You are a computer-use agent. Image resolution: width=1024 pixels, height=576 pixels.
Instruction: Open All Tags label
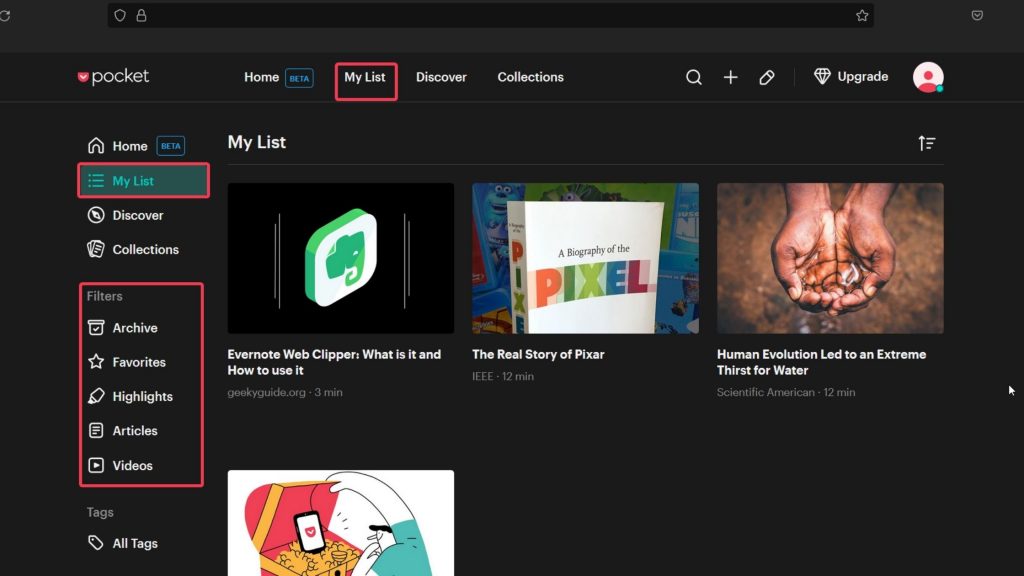pos(135,543)
